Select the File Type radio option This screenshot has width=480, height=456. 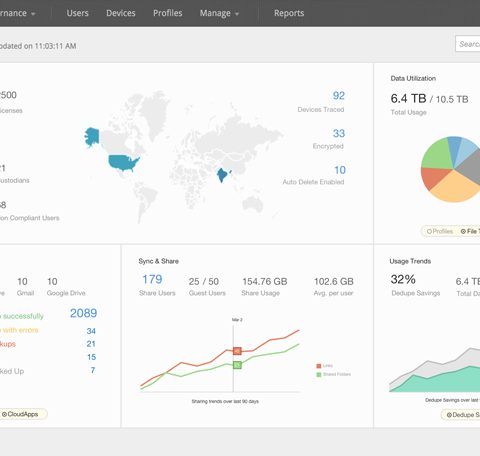point(470,231)
